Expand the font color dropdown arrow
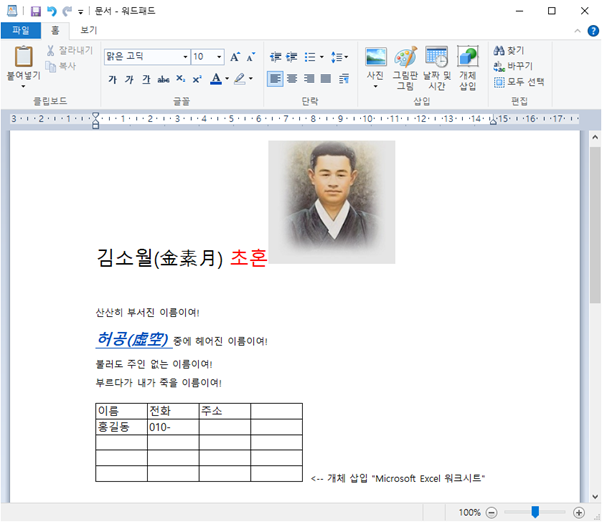 click(x=227, y=79)
